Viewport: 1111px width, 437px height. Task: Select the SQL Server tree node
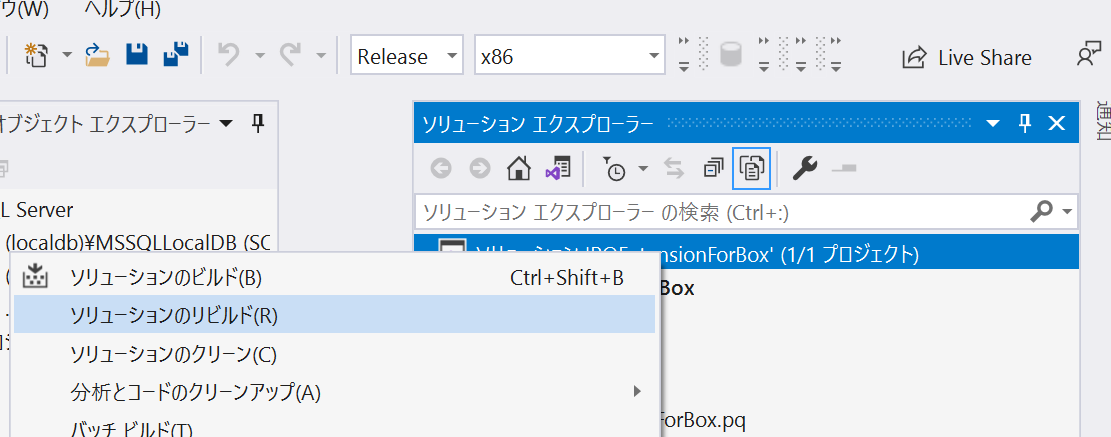click(x=37, y=210)
